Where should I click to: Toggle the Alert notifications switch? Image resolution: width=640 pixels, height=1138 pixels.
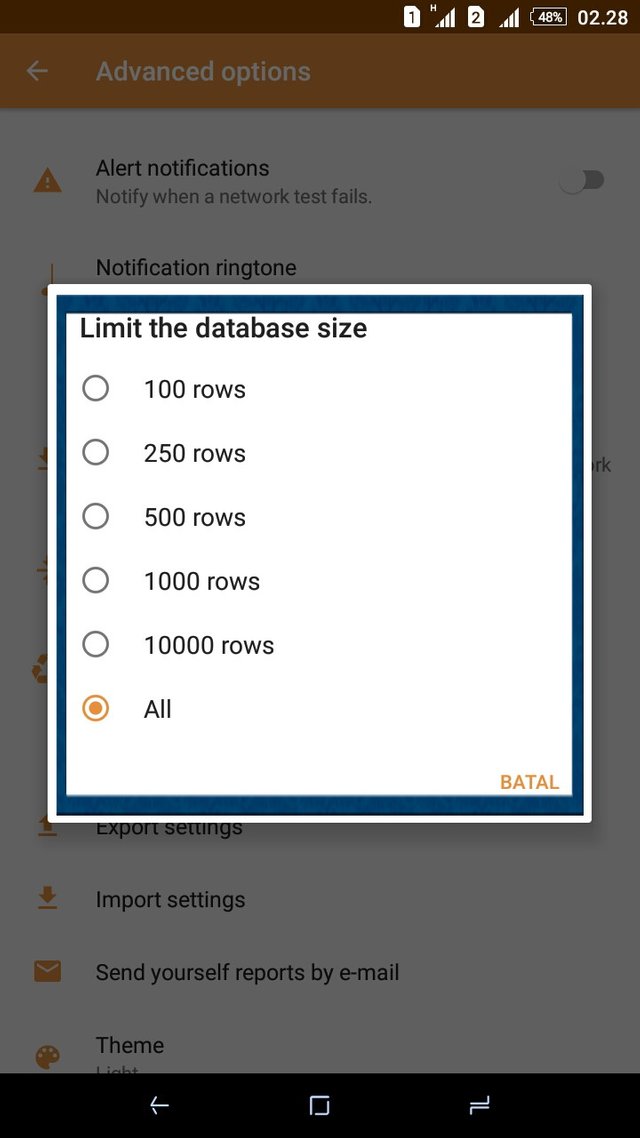pyautogui.click(x=582, y=181)
